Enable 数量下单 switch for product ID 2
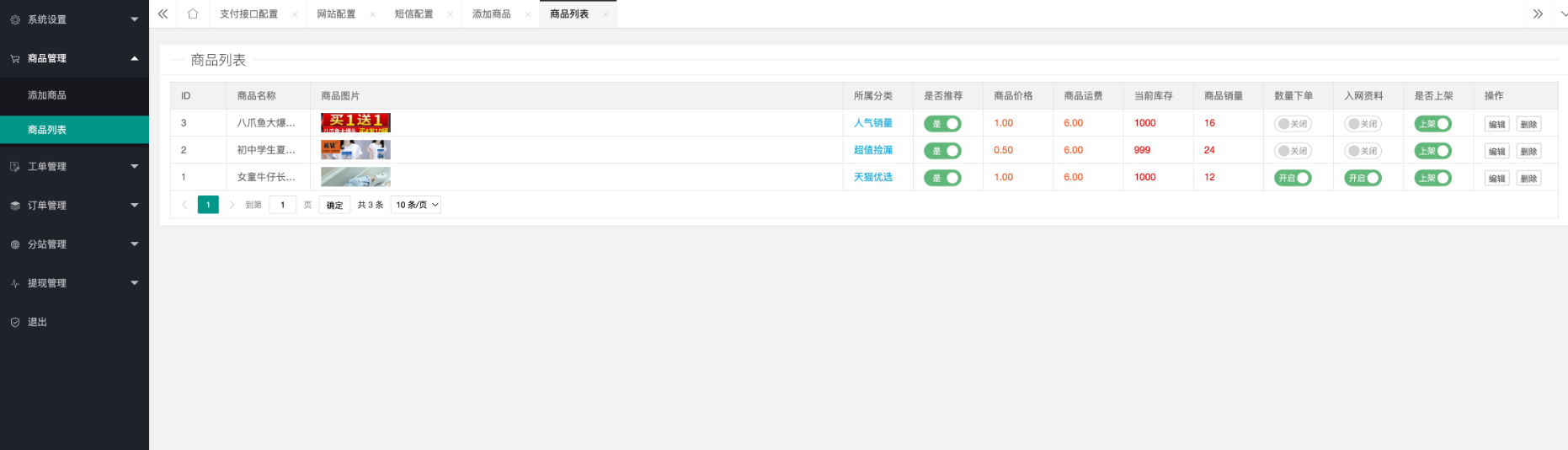Viewport: 1568px width, 450px height. (x=1293, y=151)
